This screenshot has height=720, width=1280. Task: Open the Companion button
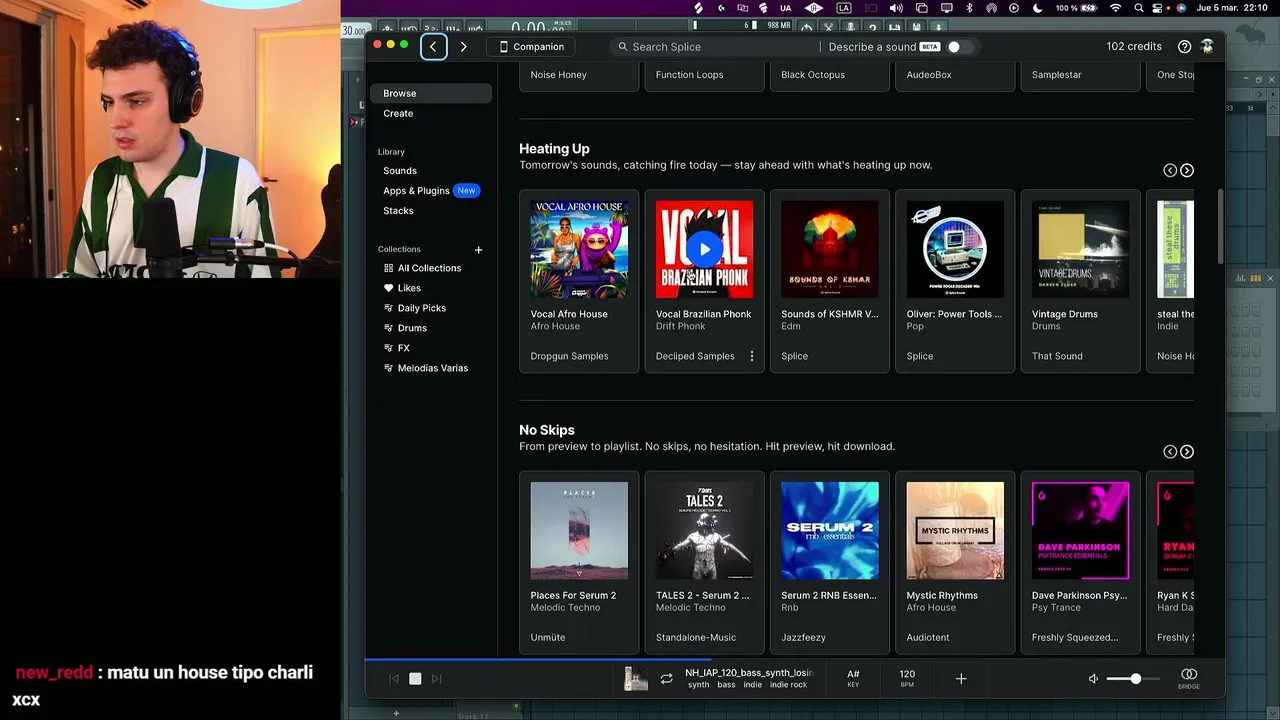[x=531, y=47]
